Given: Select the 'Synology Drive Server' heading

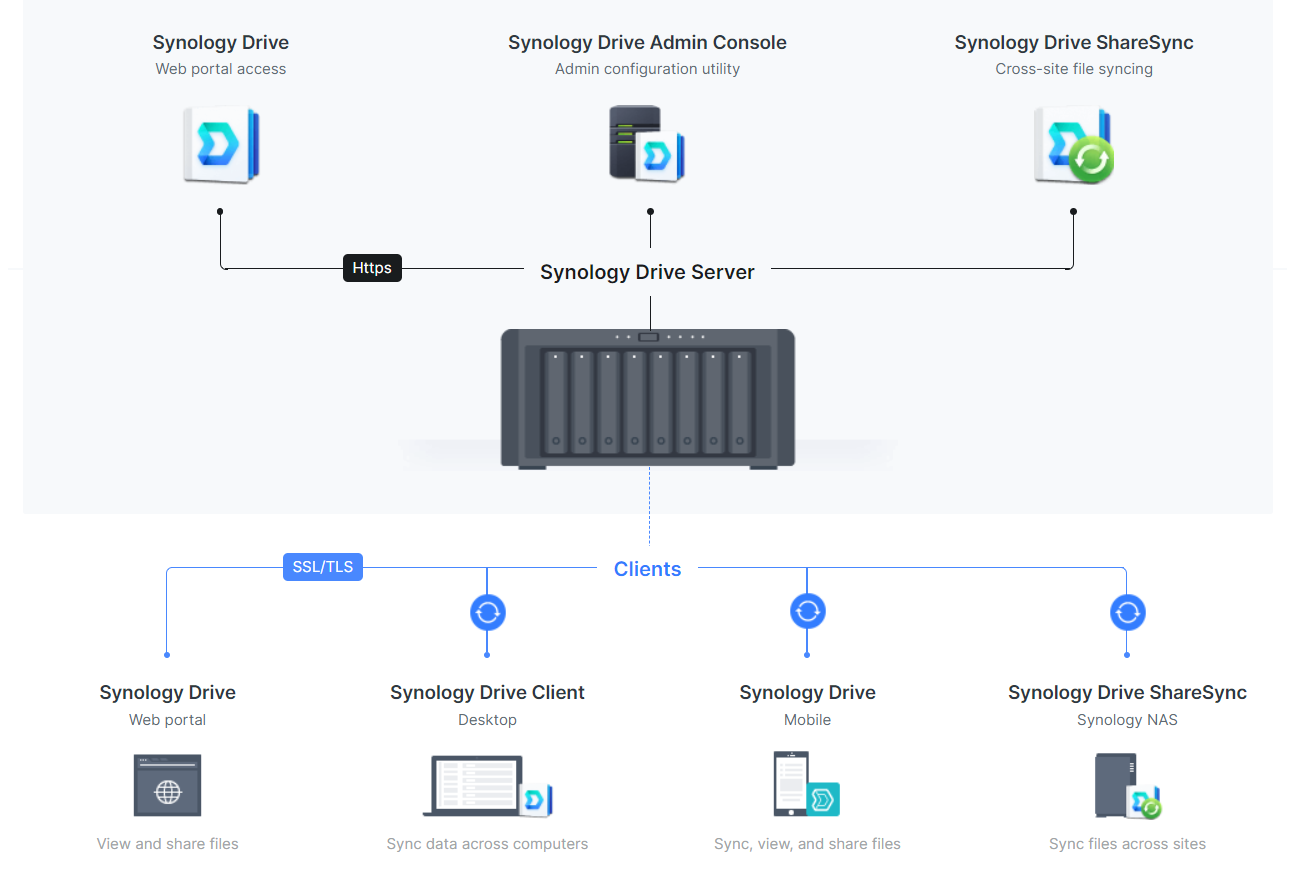Looking at the screenshot, I should tap(647, 272).
